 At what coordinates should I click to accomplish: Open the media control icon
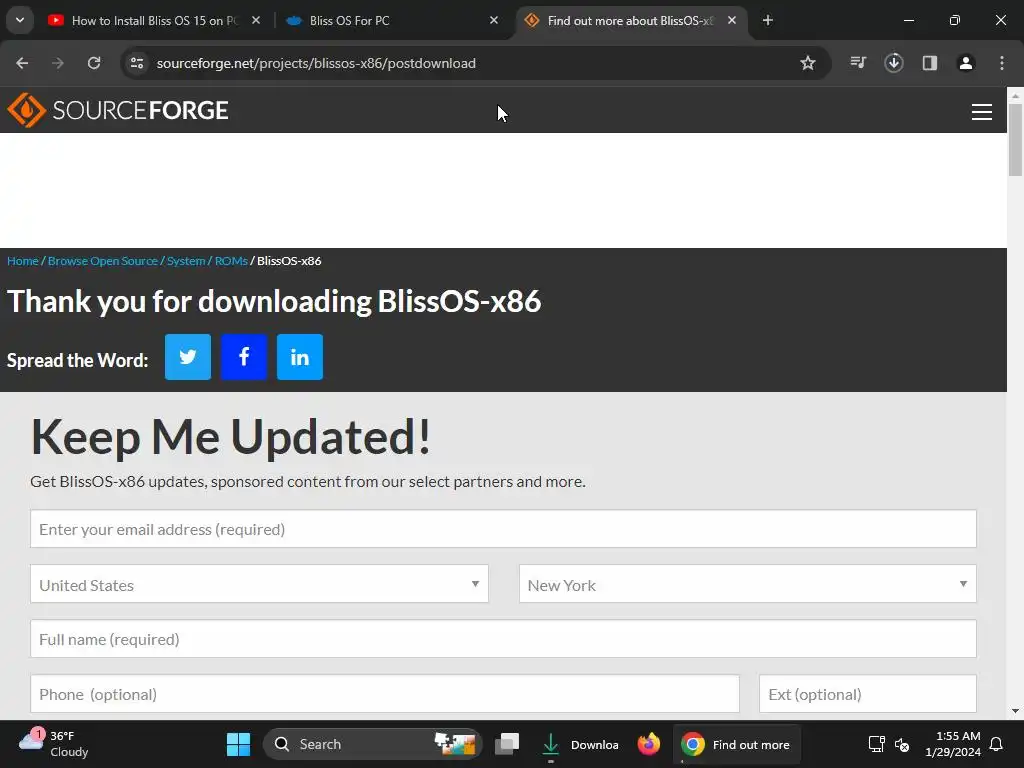click(x=858, y=63)
